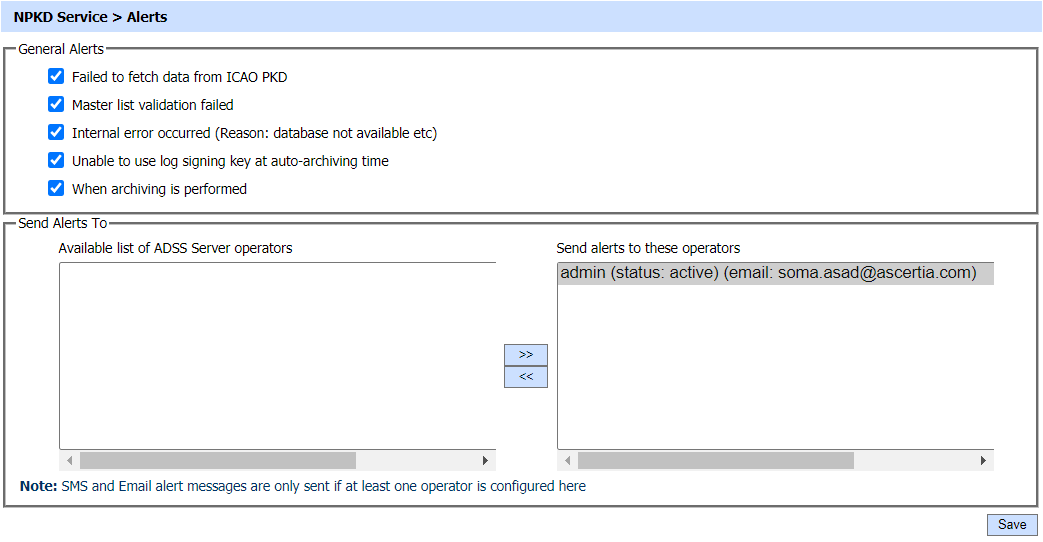Toggle the 'Master list validation failed' checkbox
Image resolution: width=1043 pixels, height=542 pixels.
pyautogui.click(x=56, y=105)
